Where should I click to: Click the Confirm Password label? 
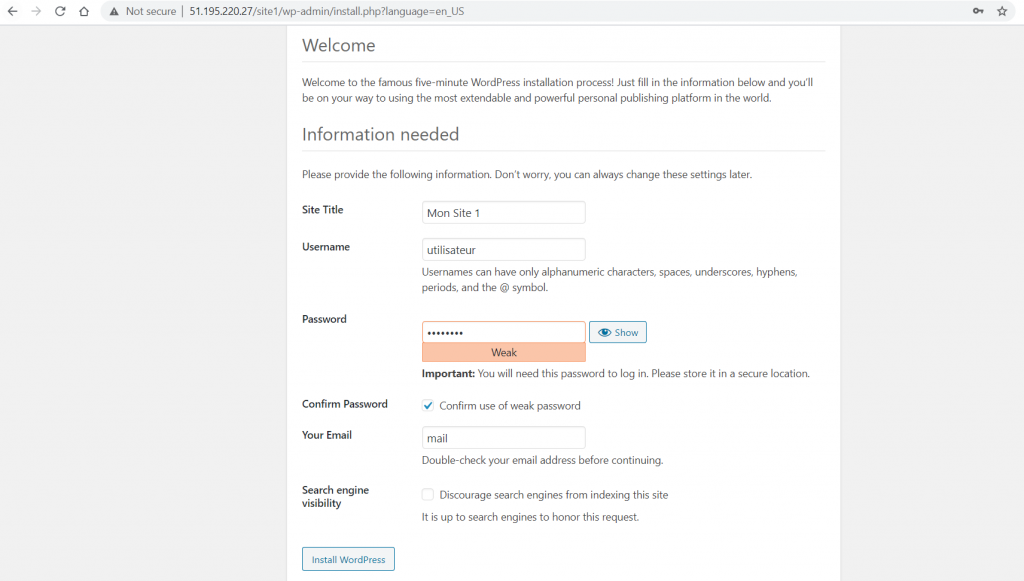pos(345,404)
